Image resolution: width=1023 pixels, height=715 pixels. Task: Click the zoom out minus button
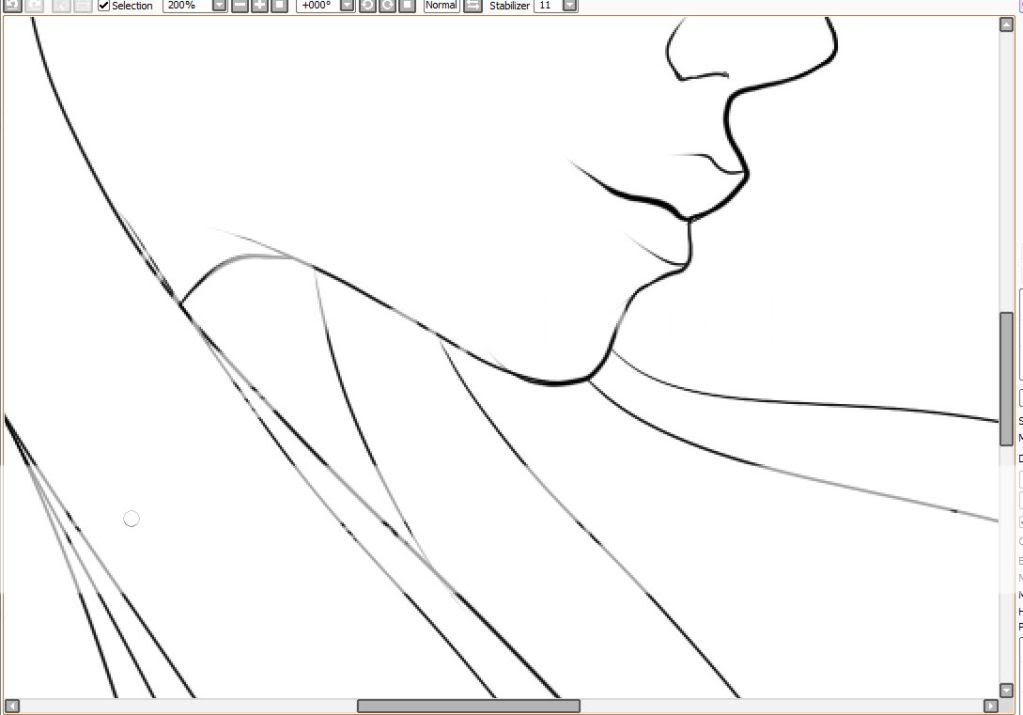click(x=240, y=5)
